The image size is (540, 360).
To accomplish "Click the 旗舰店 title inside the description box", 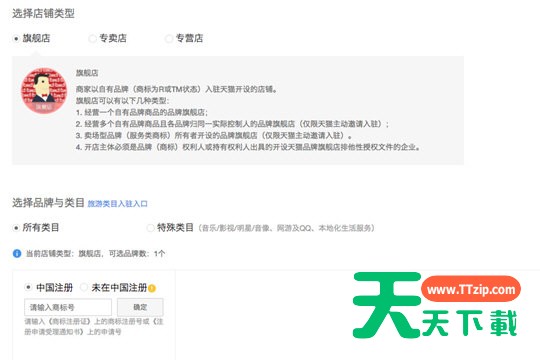I will [87, 73].
